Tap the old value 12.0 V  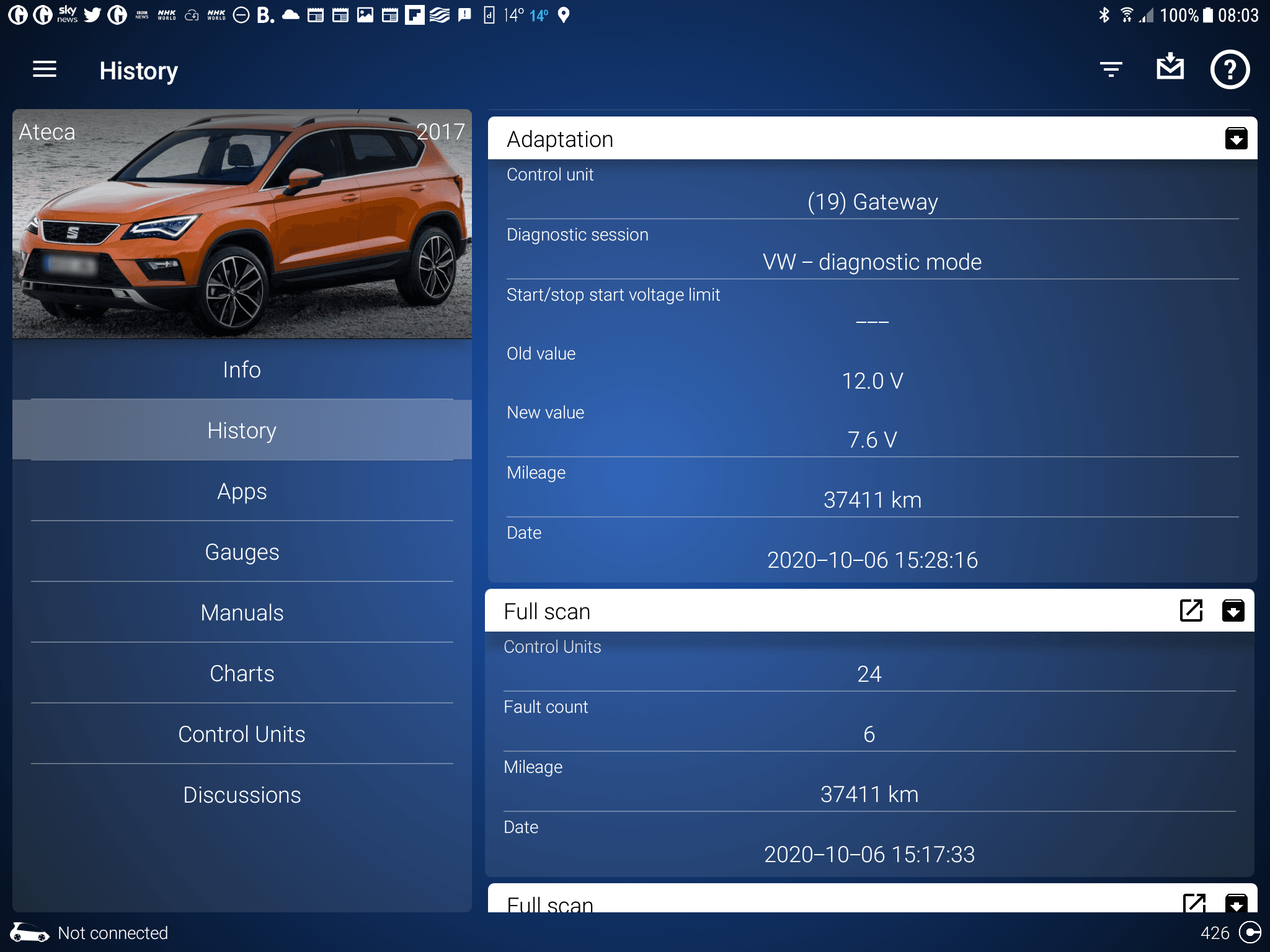point(873,381)
